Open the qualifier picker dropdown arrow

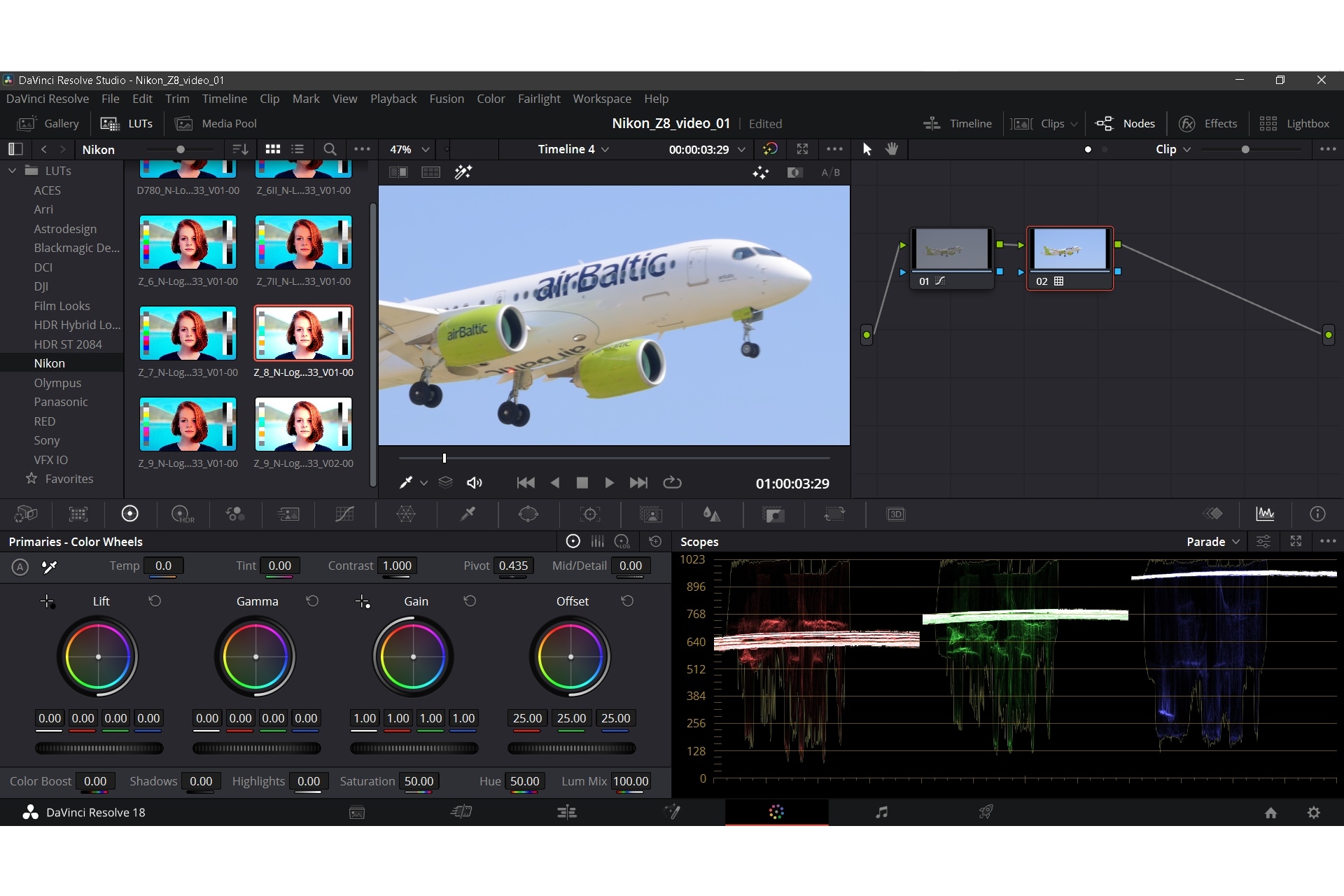coord(423,483)
